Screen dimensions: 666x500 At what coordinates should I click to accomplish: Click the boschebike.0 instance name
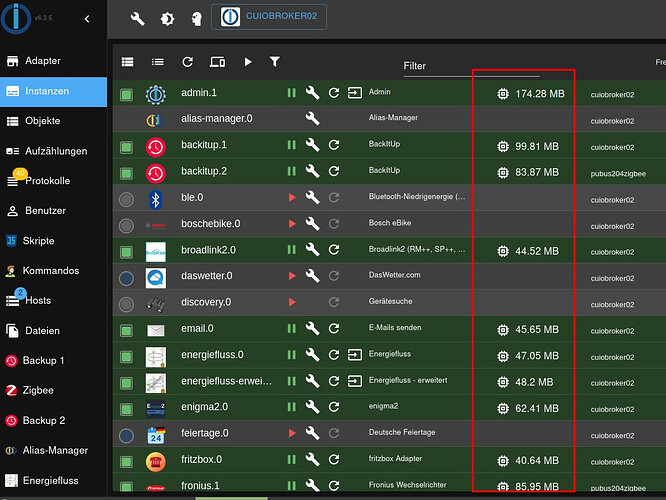[211, 224]
